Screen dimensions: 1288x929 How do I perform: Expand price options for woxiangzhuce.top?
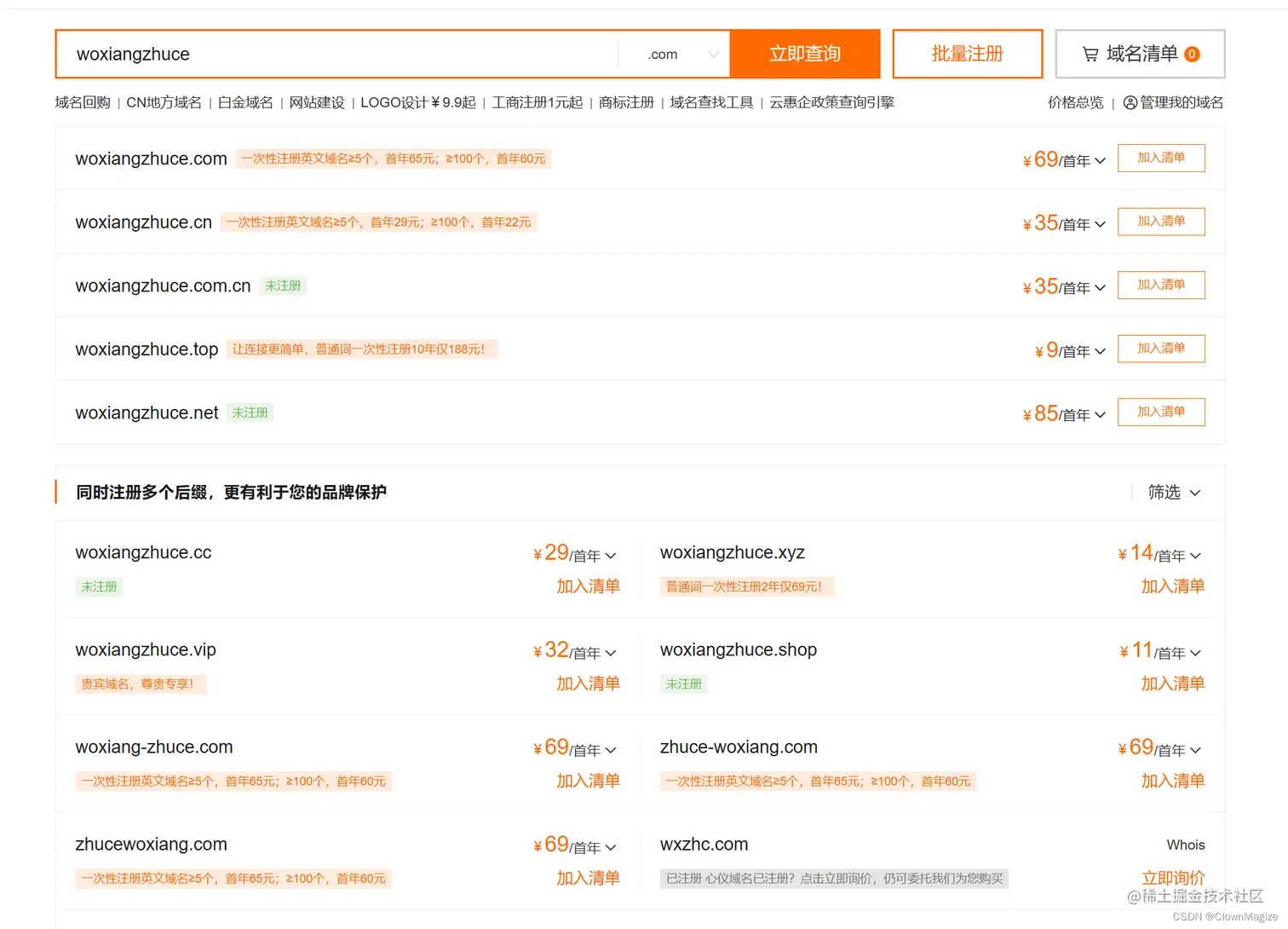(1100, 351)
